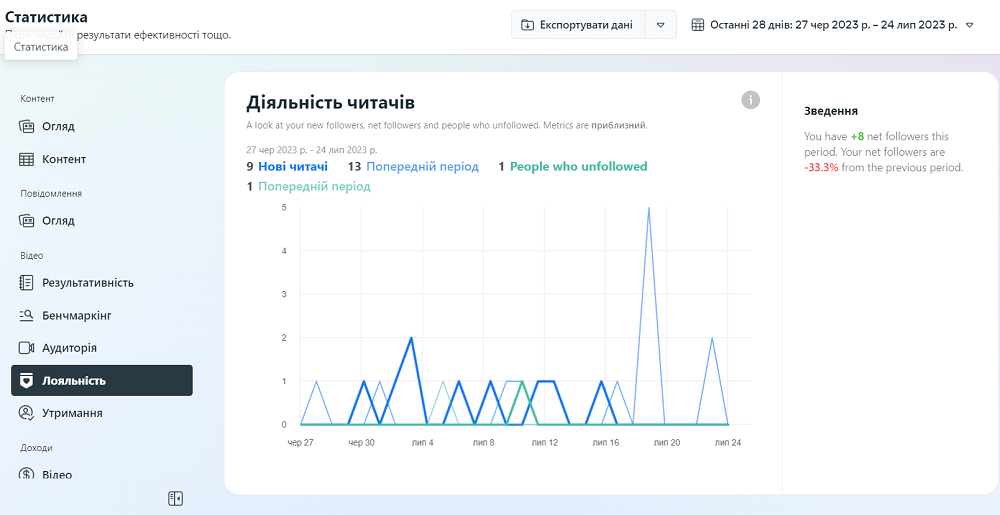Screen dimensions: 1000x515
Task: Click the приблизний link in description
Action: (x=618, y=126)
